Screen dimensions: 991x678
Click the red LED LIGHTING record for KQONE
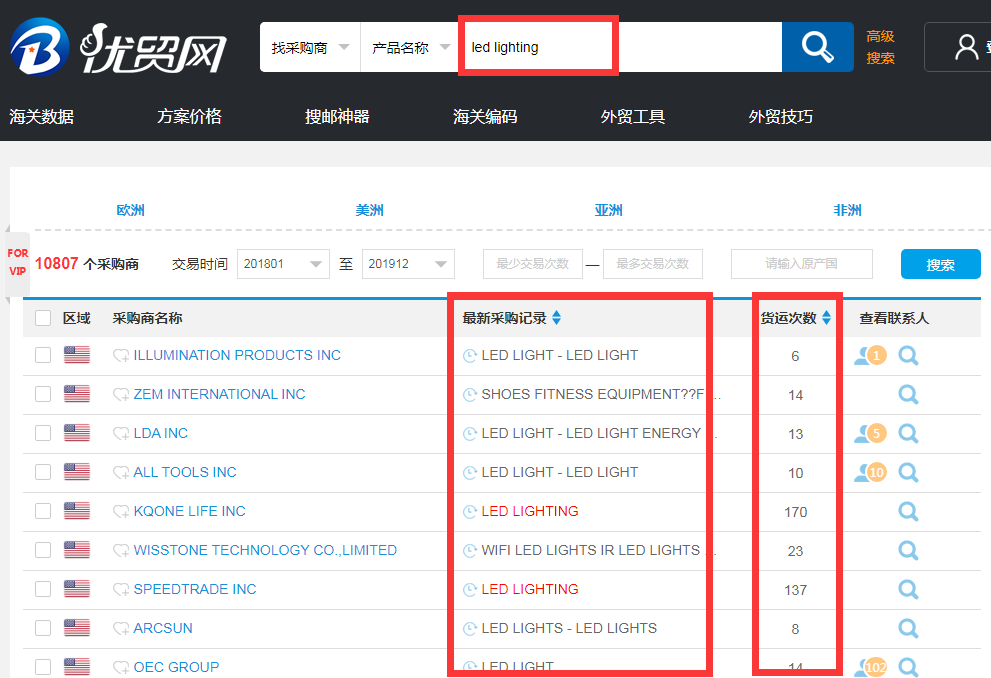530,512
